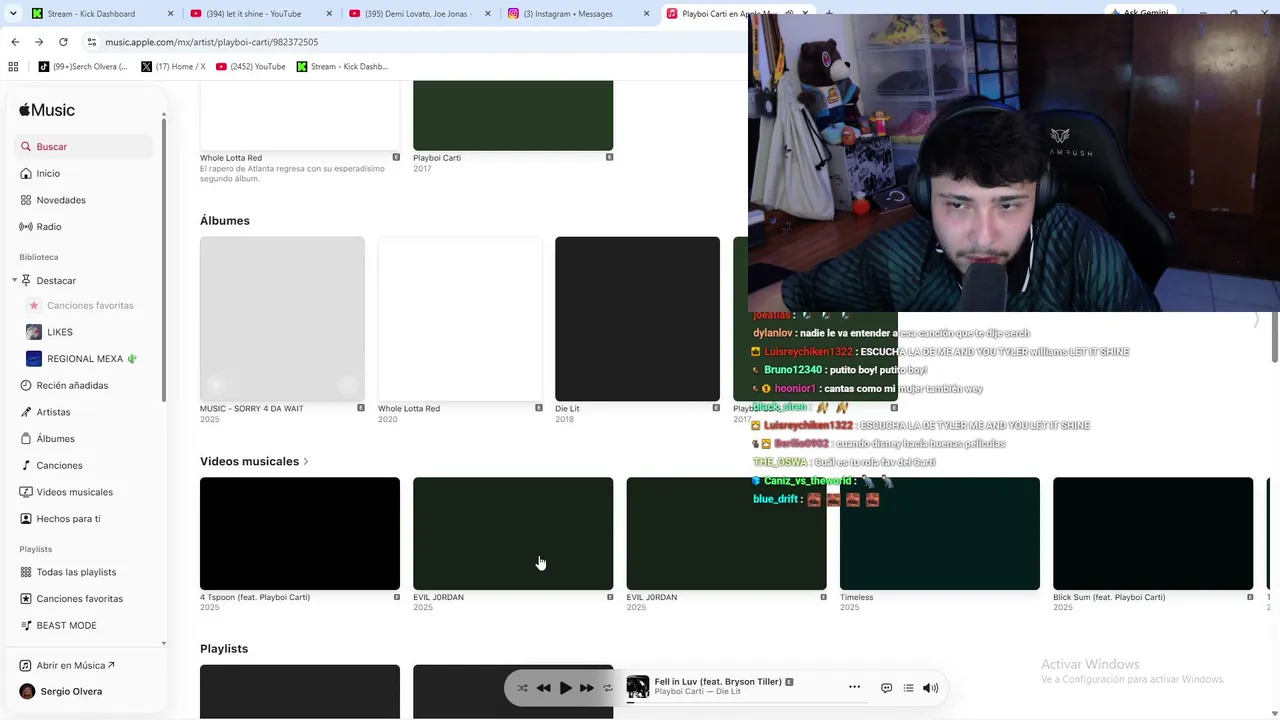The image size is (1280, 720).
Task: Open the LIKES playlist
Action: coord(60,332)
